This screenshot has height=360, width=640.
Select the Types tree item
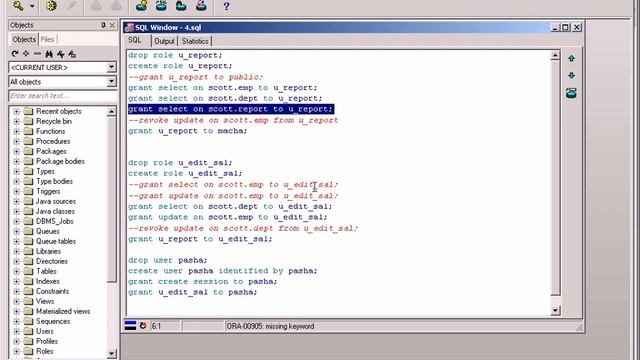[x=45, y=171]
